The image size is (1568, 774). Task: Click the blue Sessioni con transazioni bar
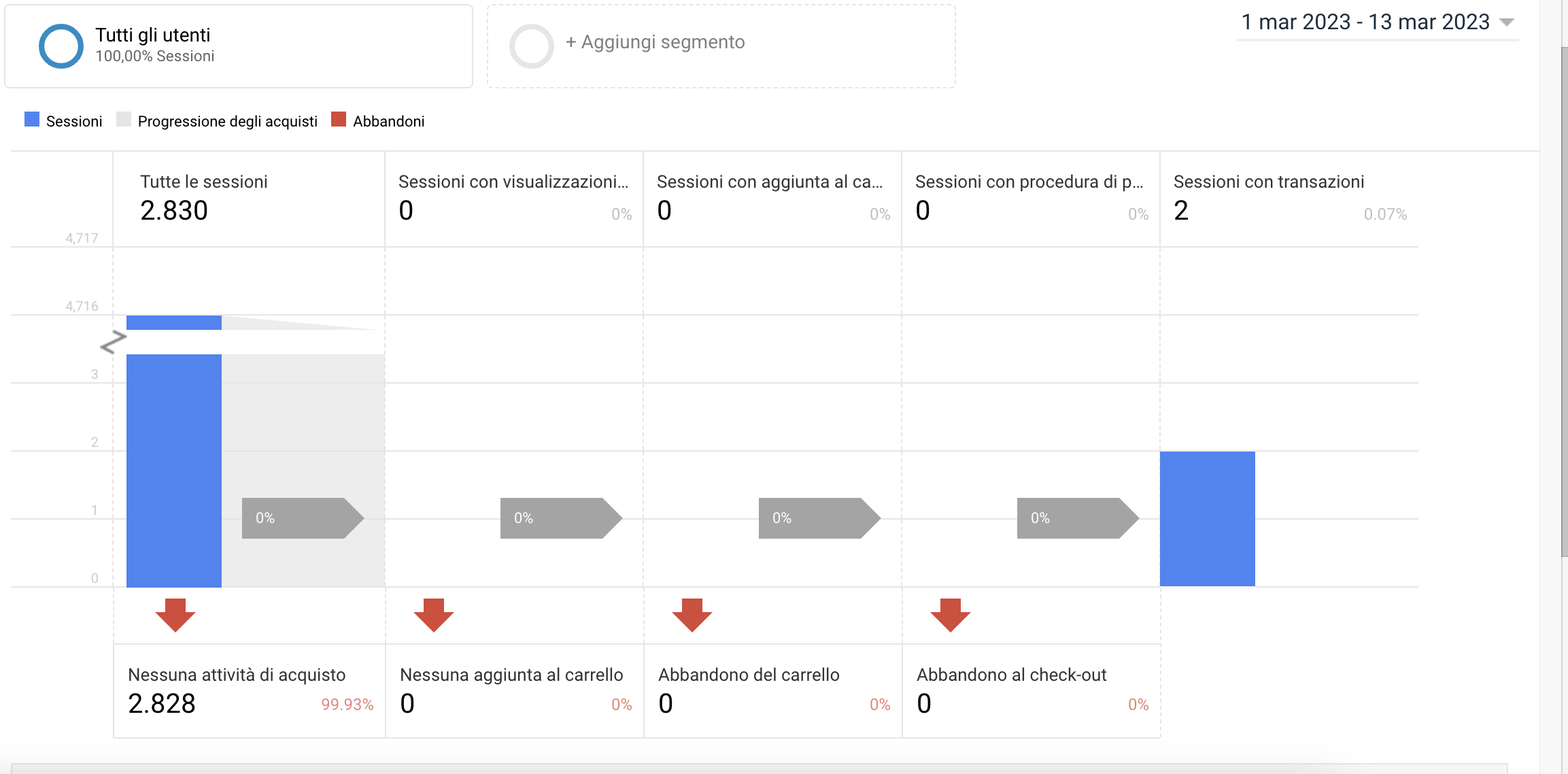tap(1207, 517)
